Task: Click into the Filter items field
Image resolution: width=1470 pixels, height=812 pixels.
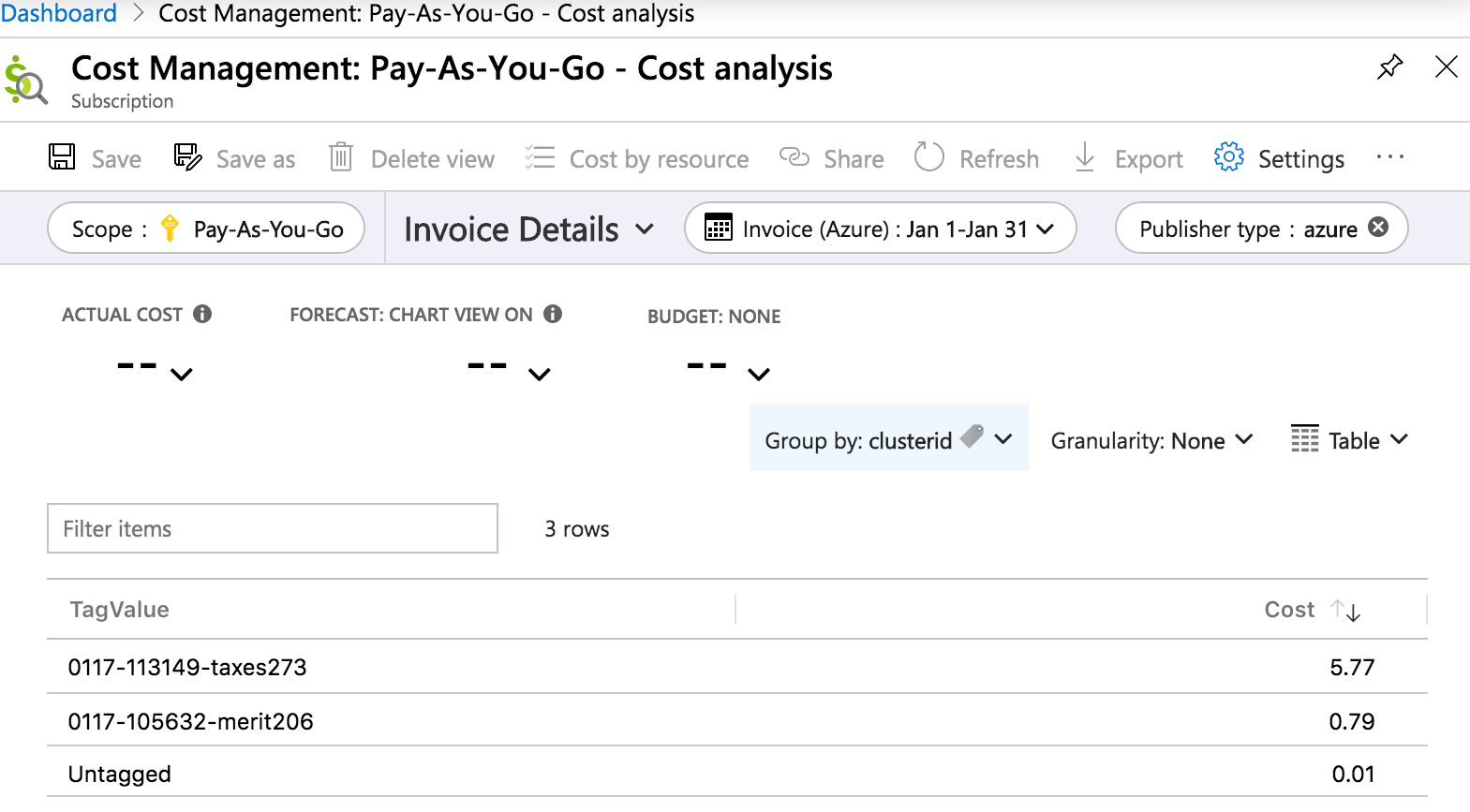Action: [x=273, y=528]
